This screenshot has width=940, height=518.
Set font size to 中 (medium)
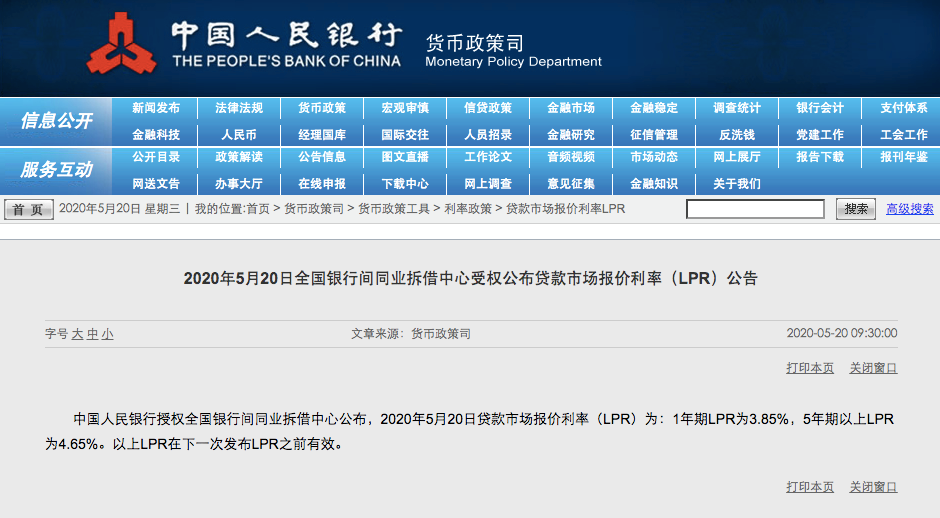(x=92, y=334)
